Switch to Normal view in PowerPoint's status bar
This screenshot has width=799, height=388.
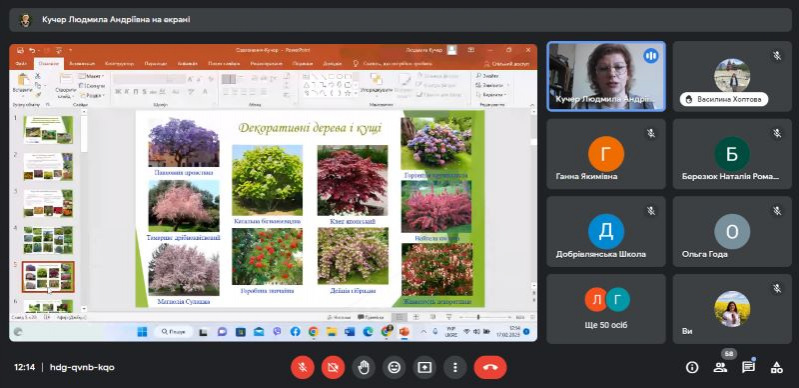pos(401,317)
